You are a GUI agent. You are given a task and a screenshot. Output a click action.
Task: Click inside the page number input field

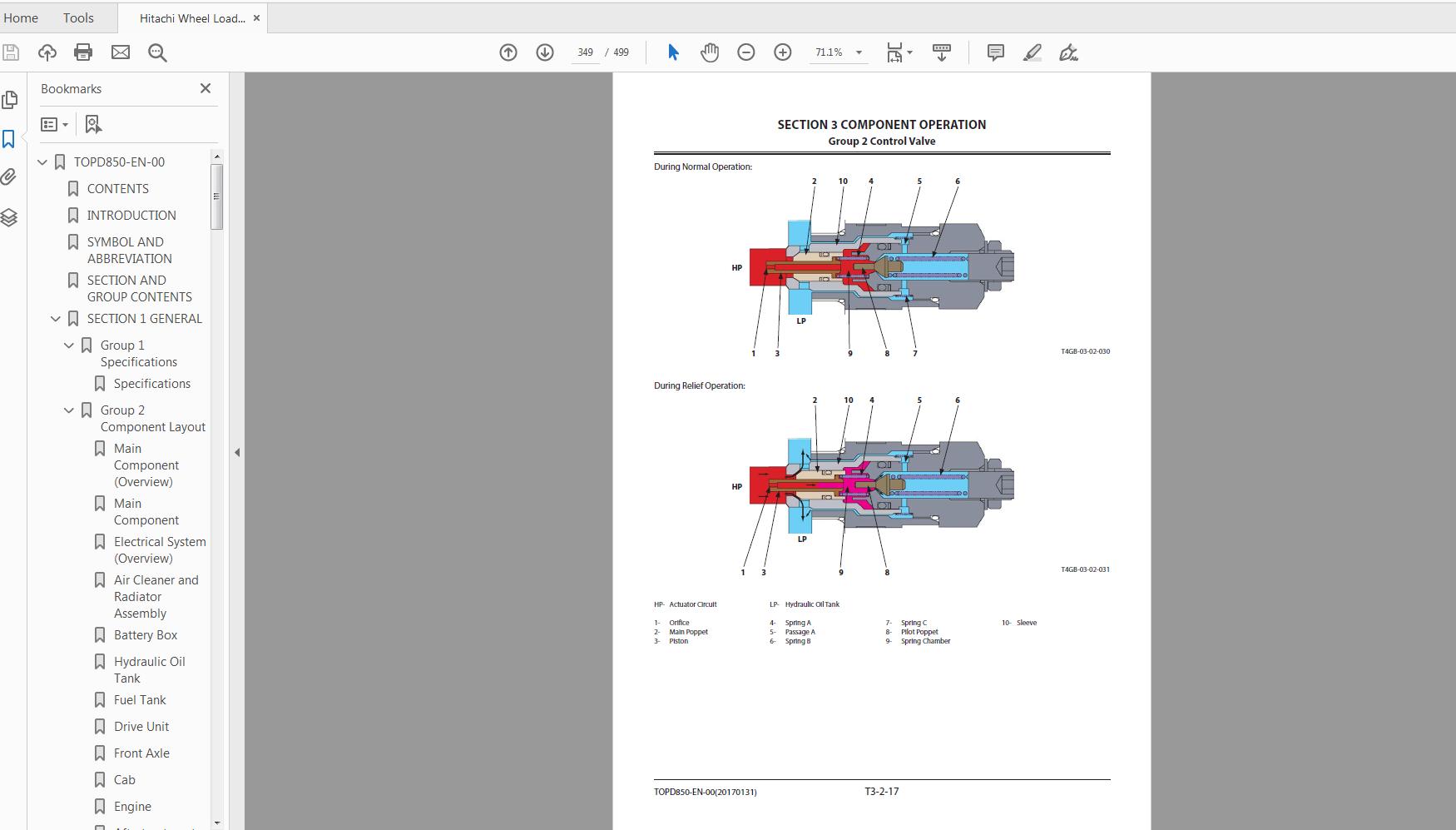[585, 52]
